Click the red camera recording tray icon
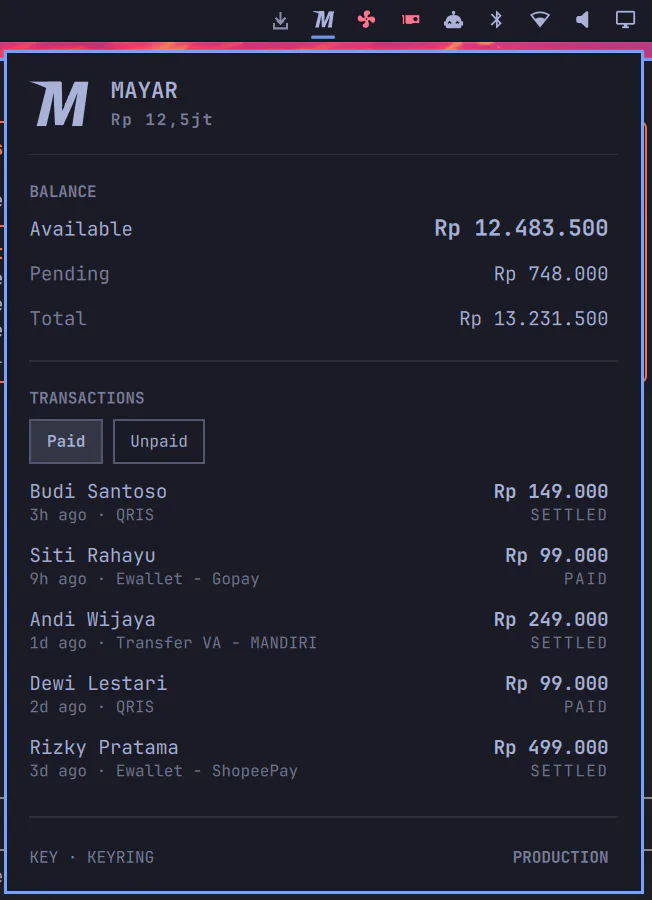 [410, 20]
